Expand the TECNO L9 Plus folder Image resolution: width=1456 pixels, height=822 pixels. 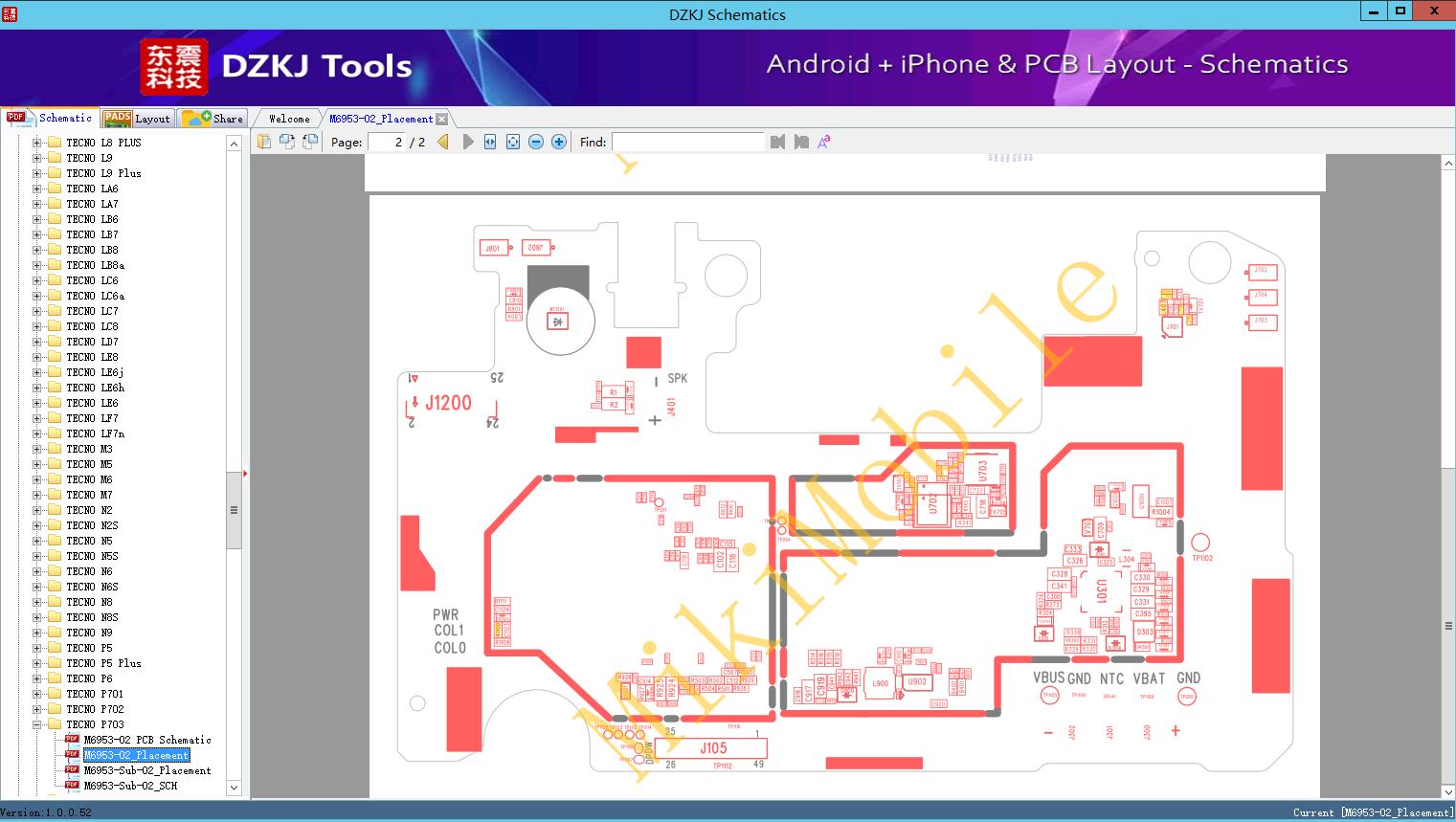(x=37, y=173)
